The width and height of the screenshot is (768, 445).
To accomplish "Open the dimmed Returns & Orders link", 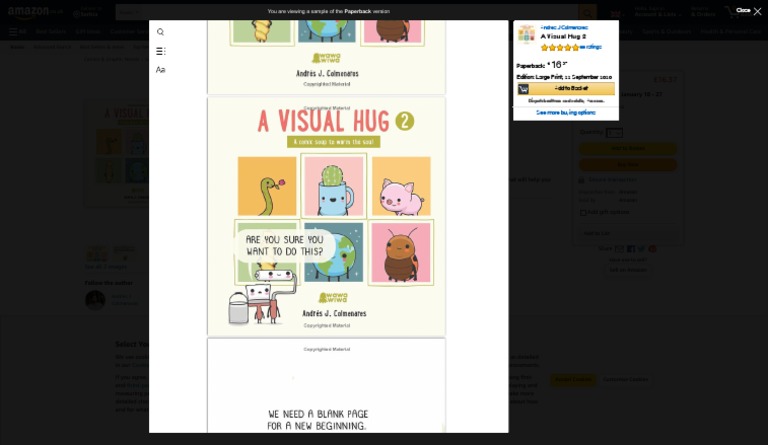I will click(x=703, y=12).
